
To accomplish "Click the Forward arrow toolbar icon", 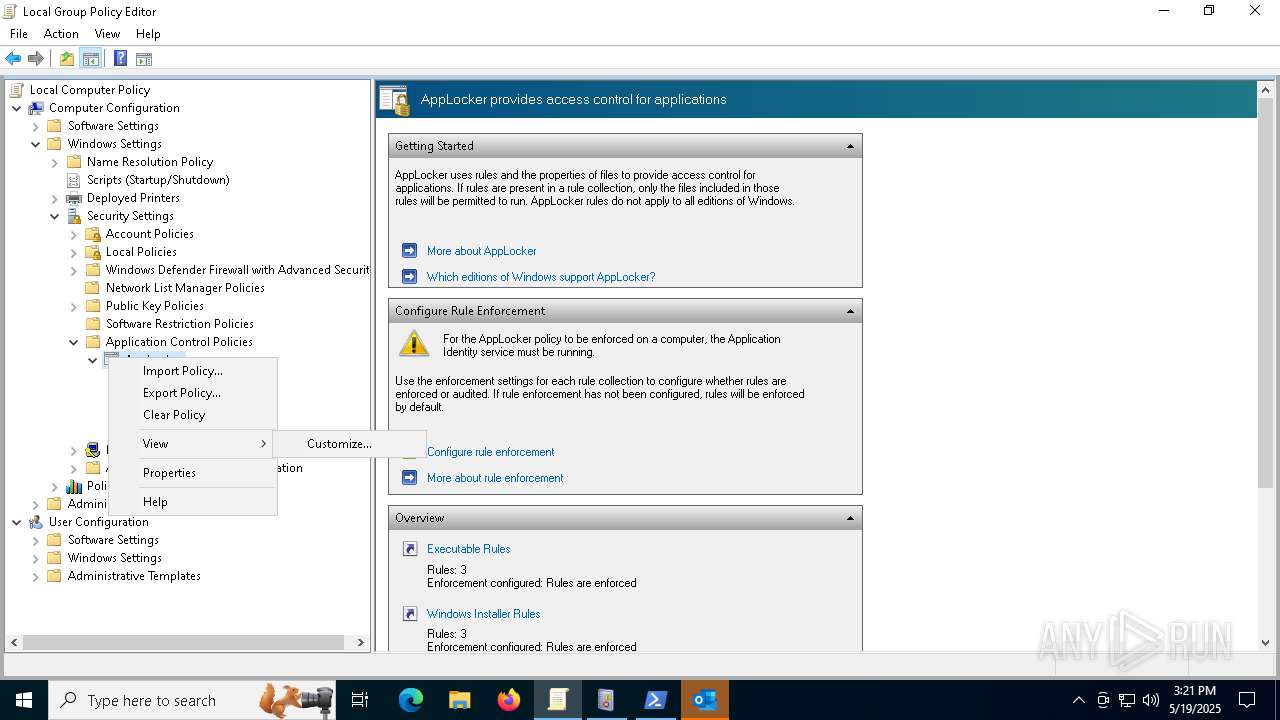I will tap(36, 59).
